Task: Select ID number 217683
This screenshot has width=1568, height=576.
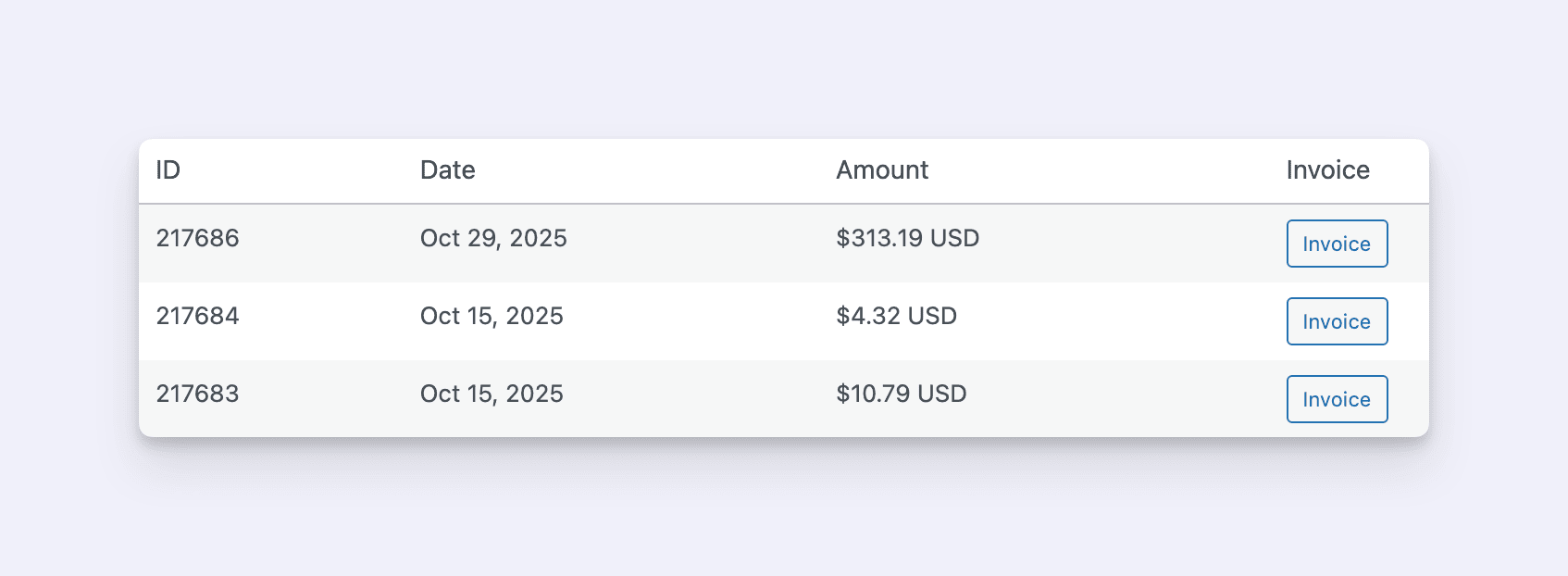Action: (197, 394)
